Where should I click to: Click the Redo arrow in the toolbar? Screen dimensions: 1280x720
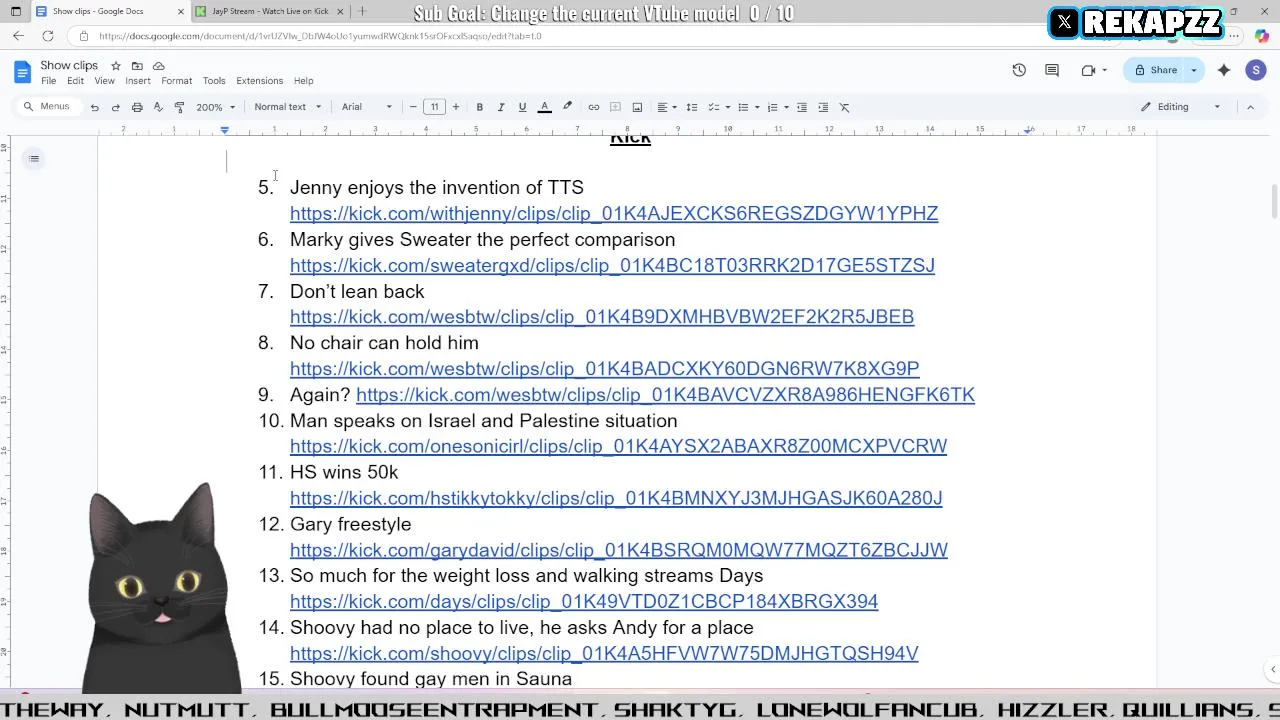(x=115, y=107)
